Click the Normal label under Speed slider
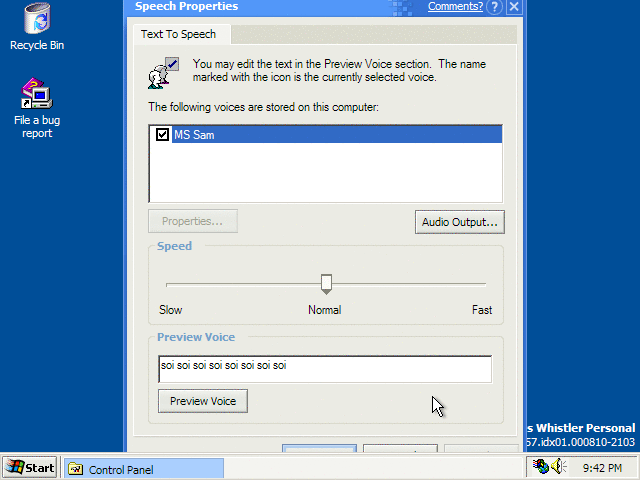This screenshot has height=480, width=640. [324, 310]
